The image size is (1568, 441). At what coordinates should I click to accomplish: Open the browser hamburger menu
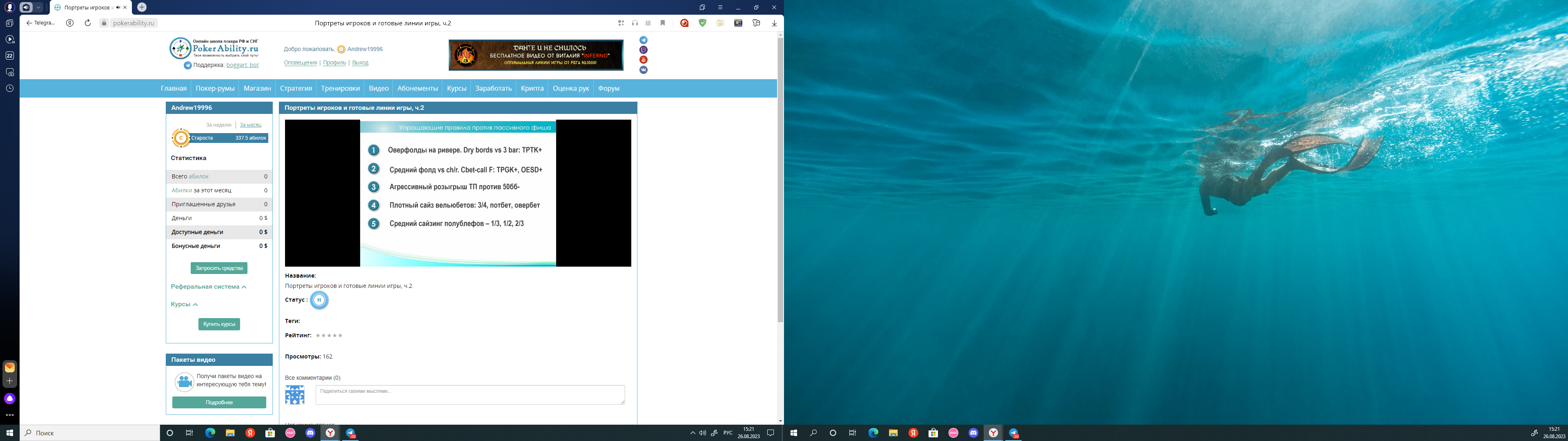pos(720,7)
